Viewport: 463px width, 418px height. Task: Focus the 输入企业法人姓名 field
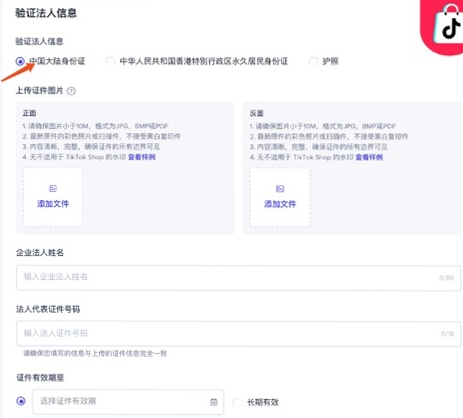(239, 278)
